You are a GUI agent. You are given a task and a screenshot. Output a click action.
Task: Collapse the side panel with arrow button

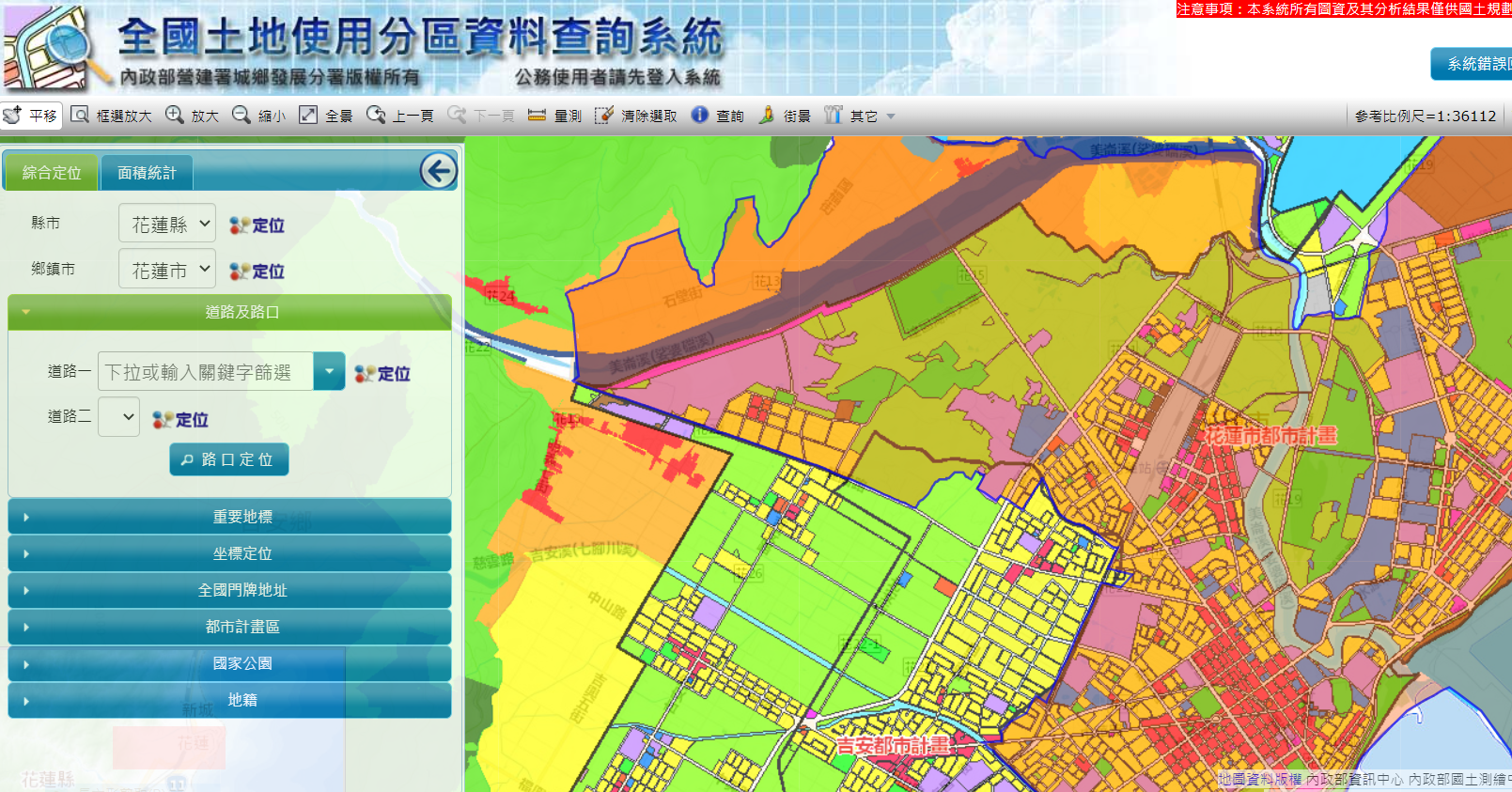438,171
